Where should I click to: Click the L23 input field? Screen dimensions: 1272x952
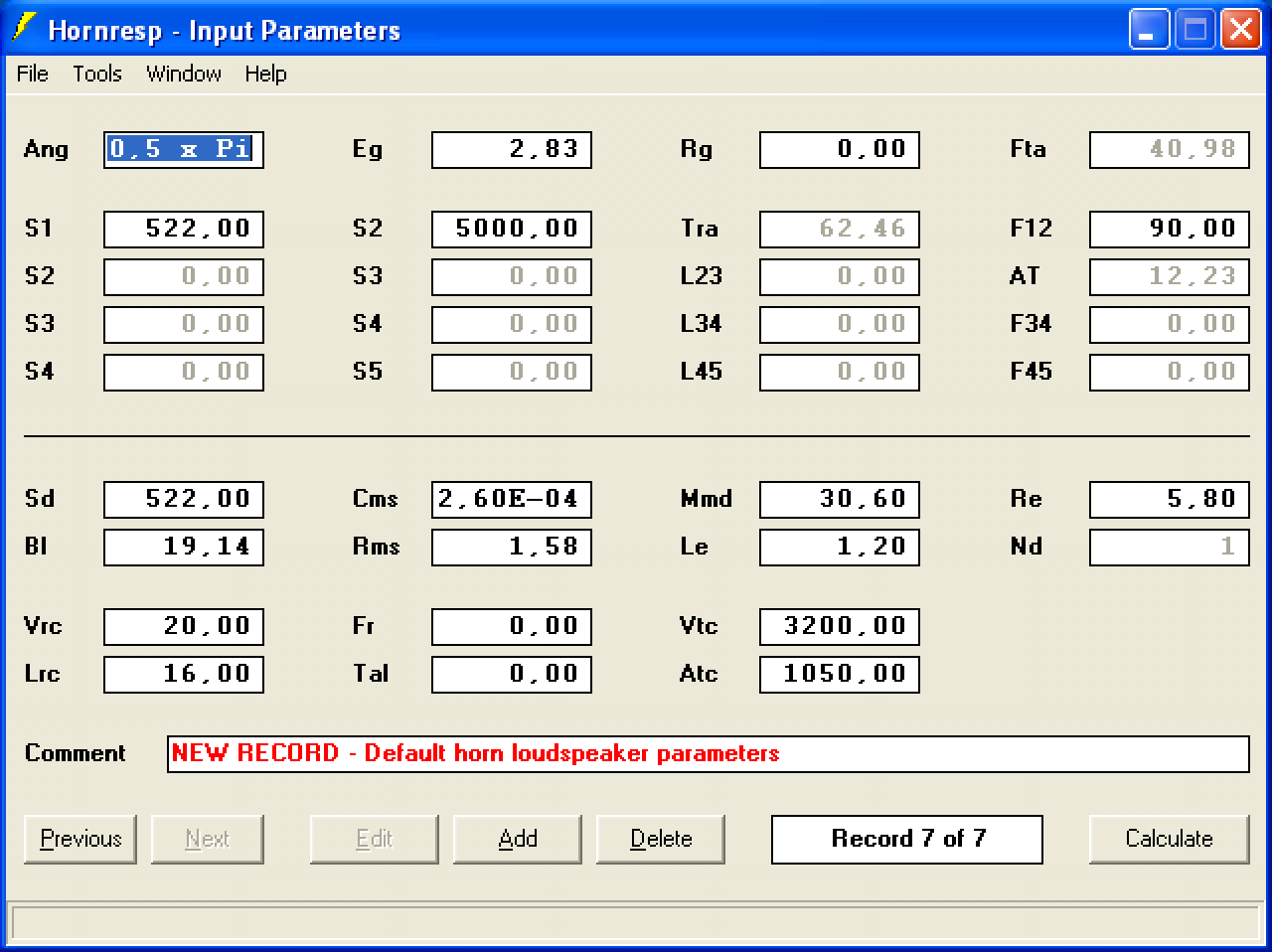840,276
